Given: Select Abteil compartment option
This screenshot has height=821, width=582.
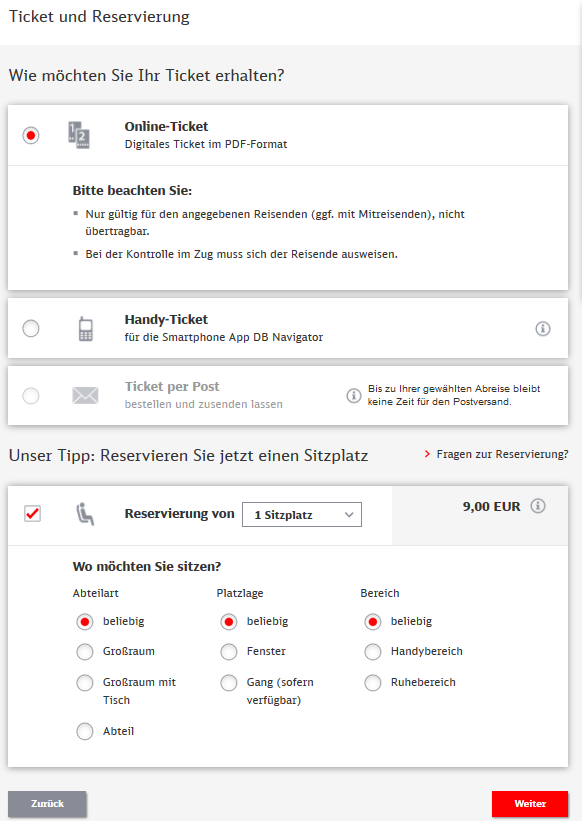Looking at the screenshot, I should pyautogui.click(x=85, y=731).
